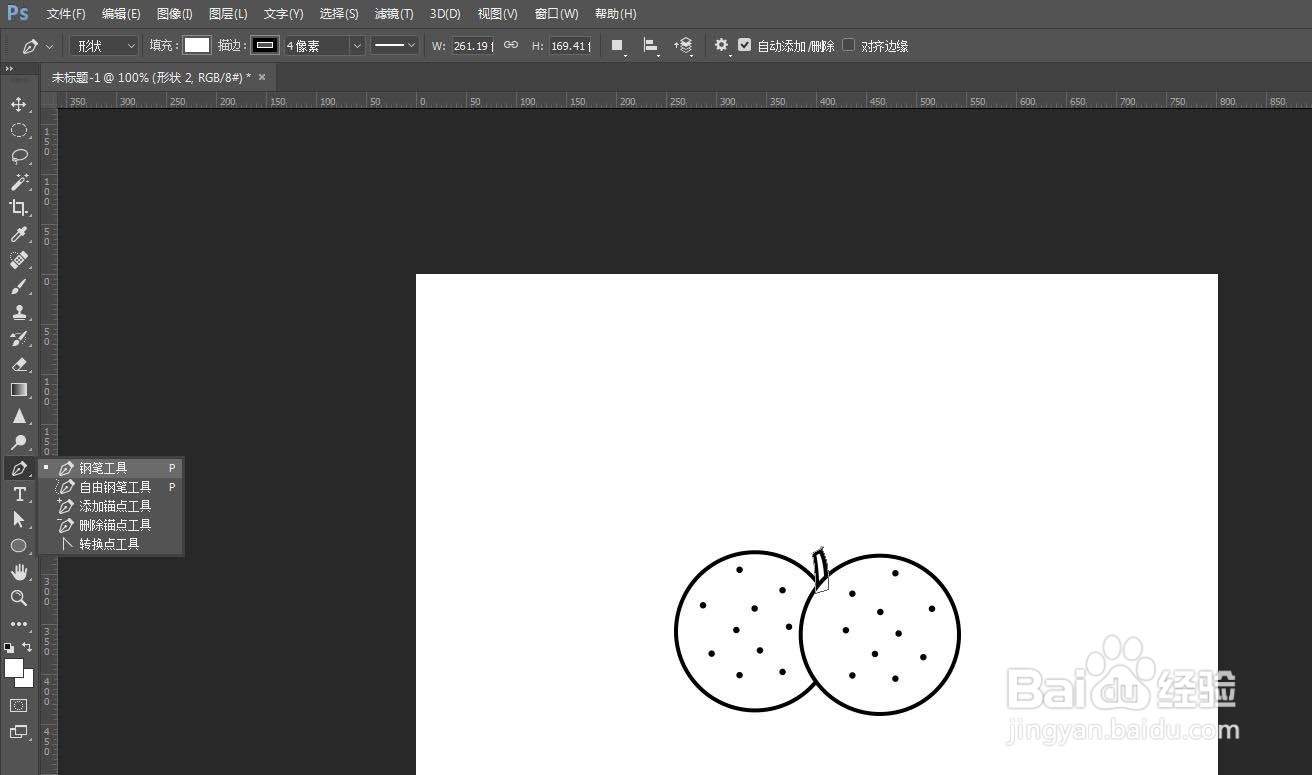Select the Sharpen tool

[19, 416]
